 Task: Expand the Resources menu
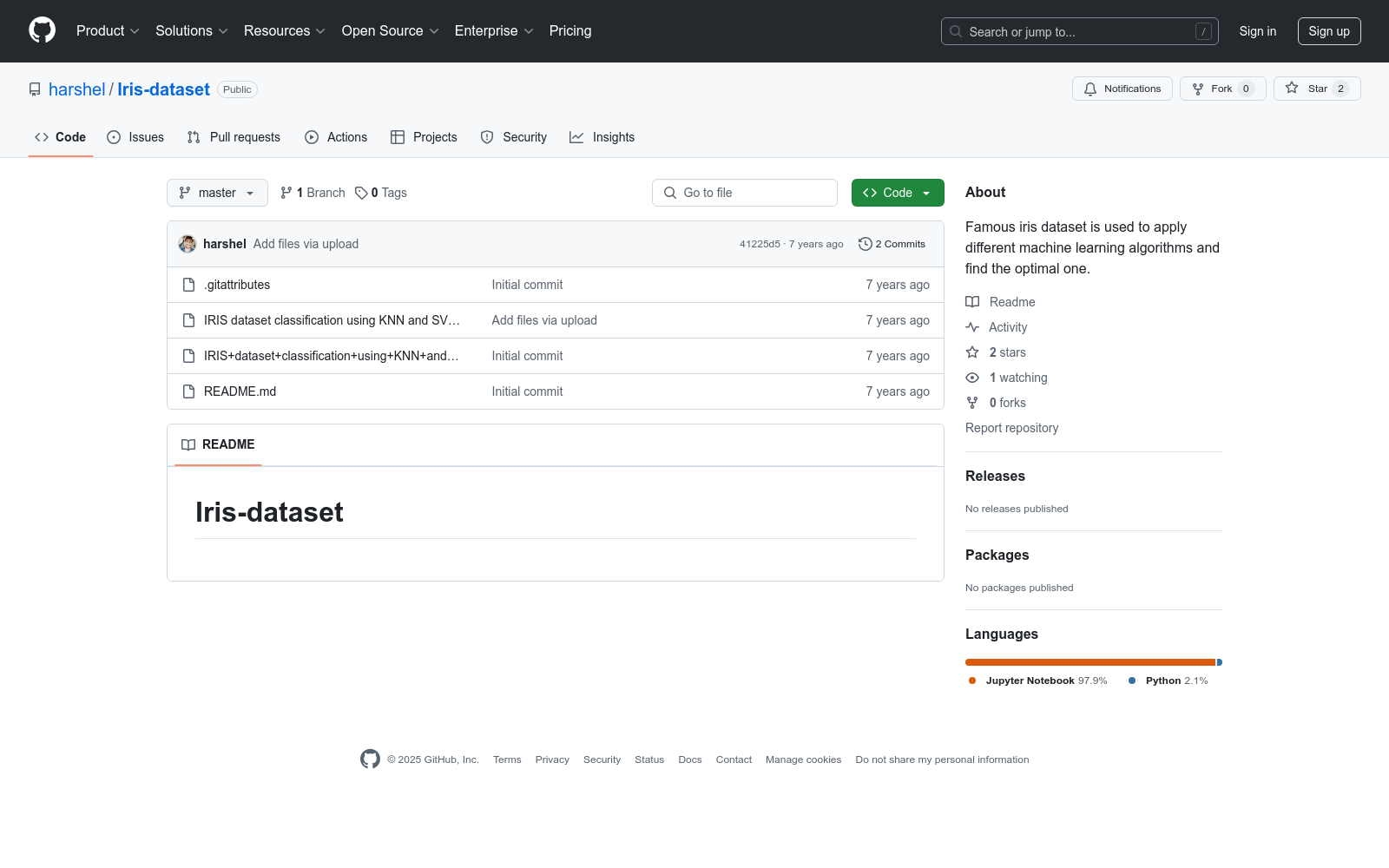(x=285, y=31)
